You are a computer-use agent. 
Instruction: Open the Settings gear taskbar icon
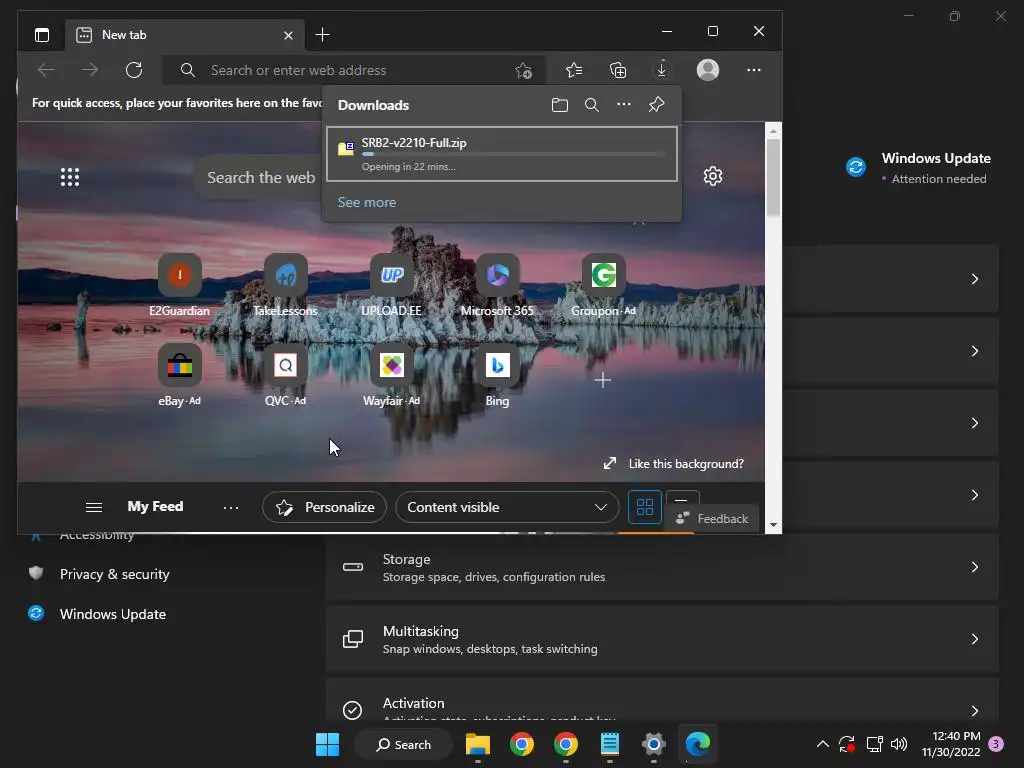point(654,744)
